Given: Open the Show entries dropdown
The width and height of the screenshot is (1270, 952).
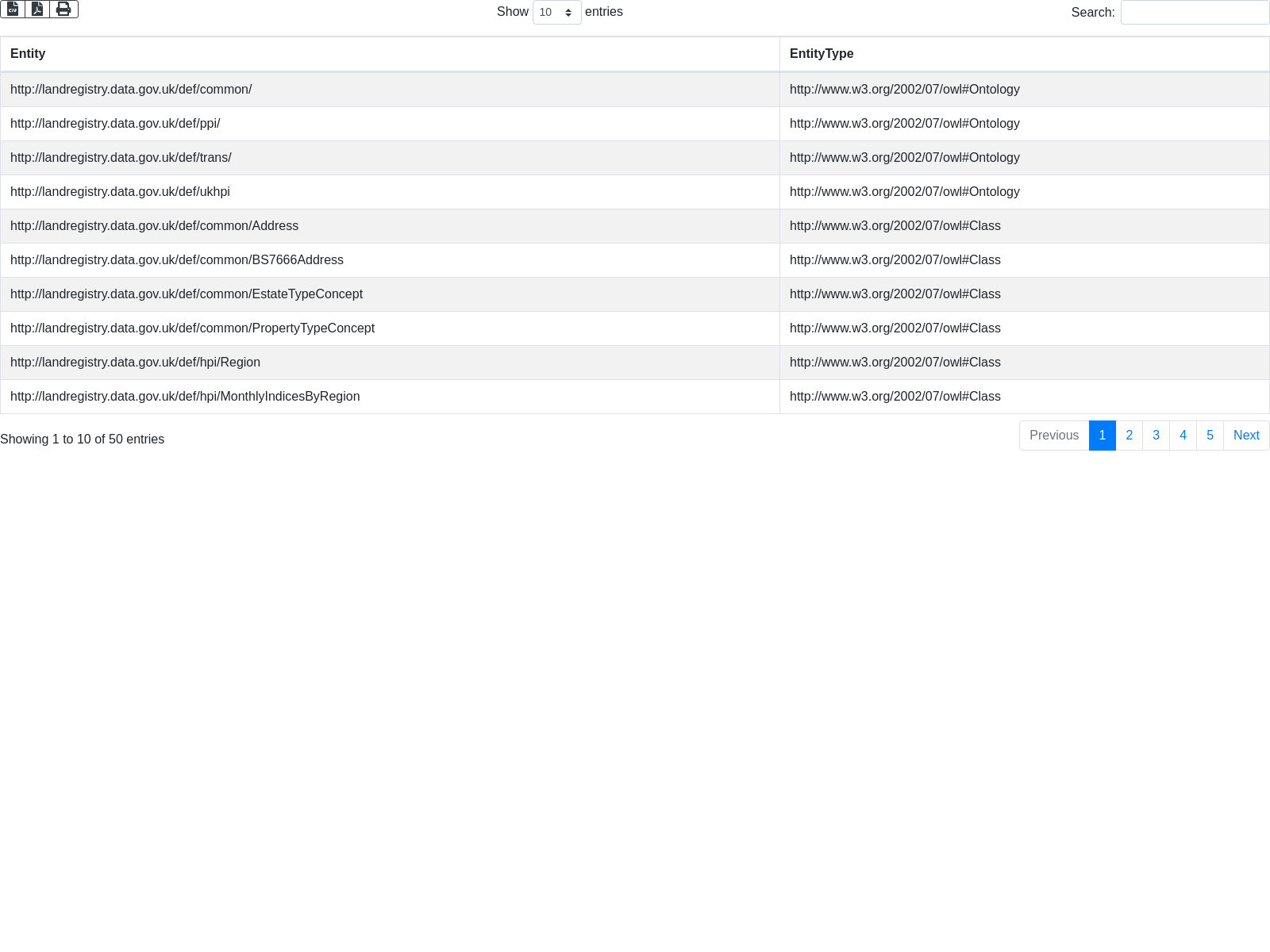Looking at the screenshot, I should tap(556, 13).
